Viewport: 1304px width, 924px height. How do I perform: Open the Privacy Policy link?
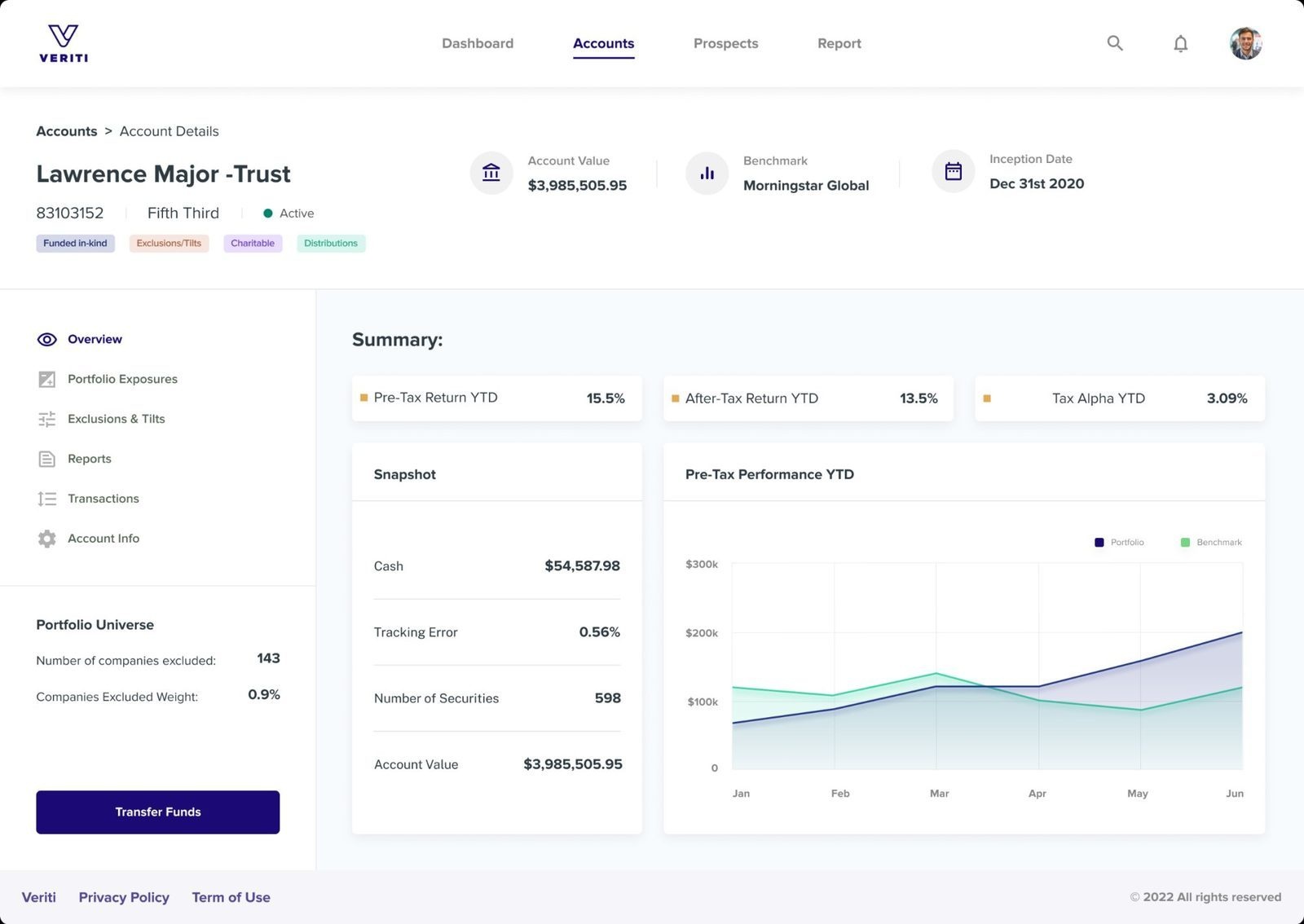click(x=124, y=897)
